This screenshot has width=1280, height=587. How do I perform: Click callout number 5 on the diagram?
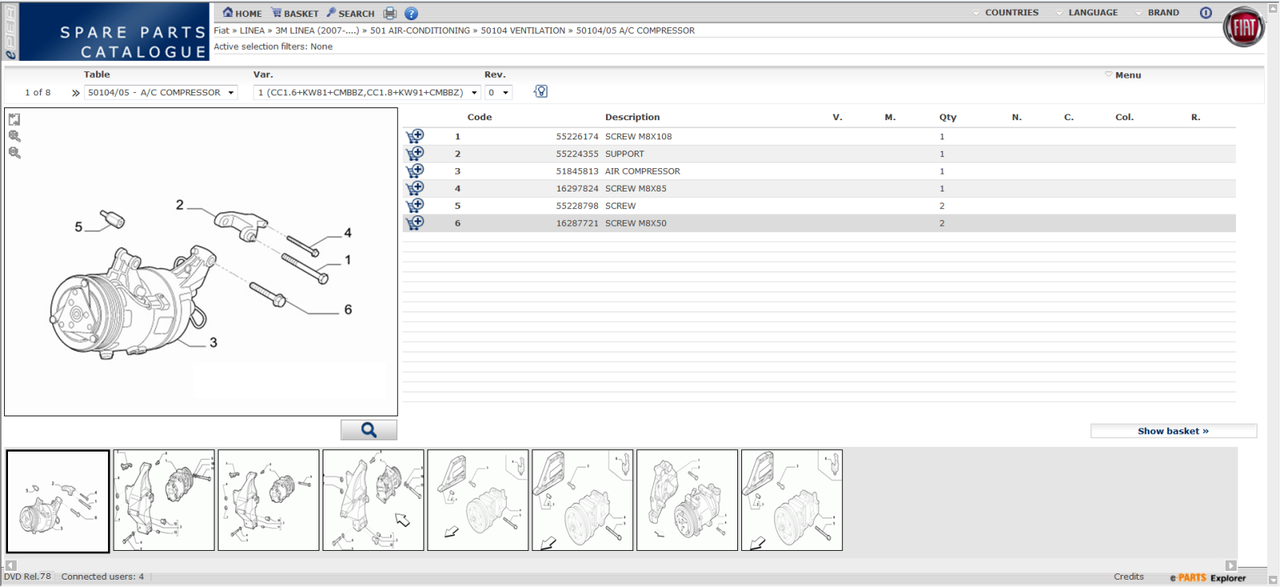(x=79, y=227)
